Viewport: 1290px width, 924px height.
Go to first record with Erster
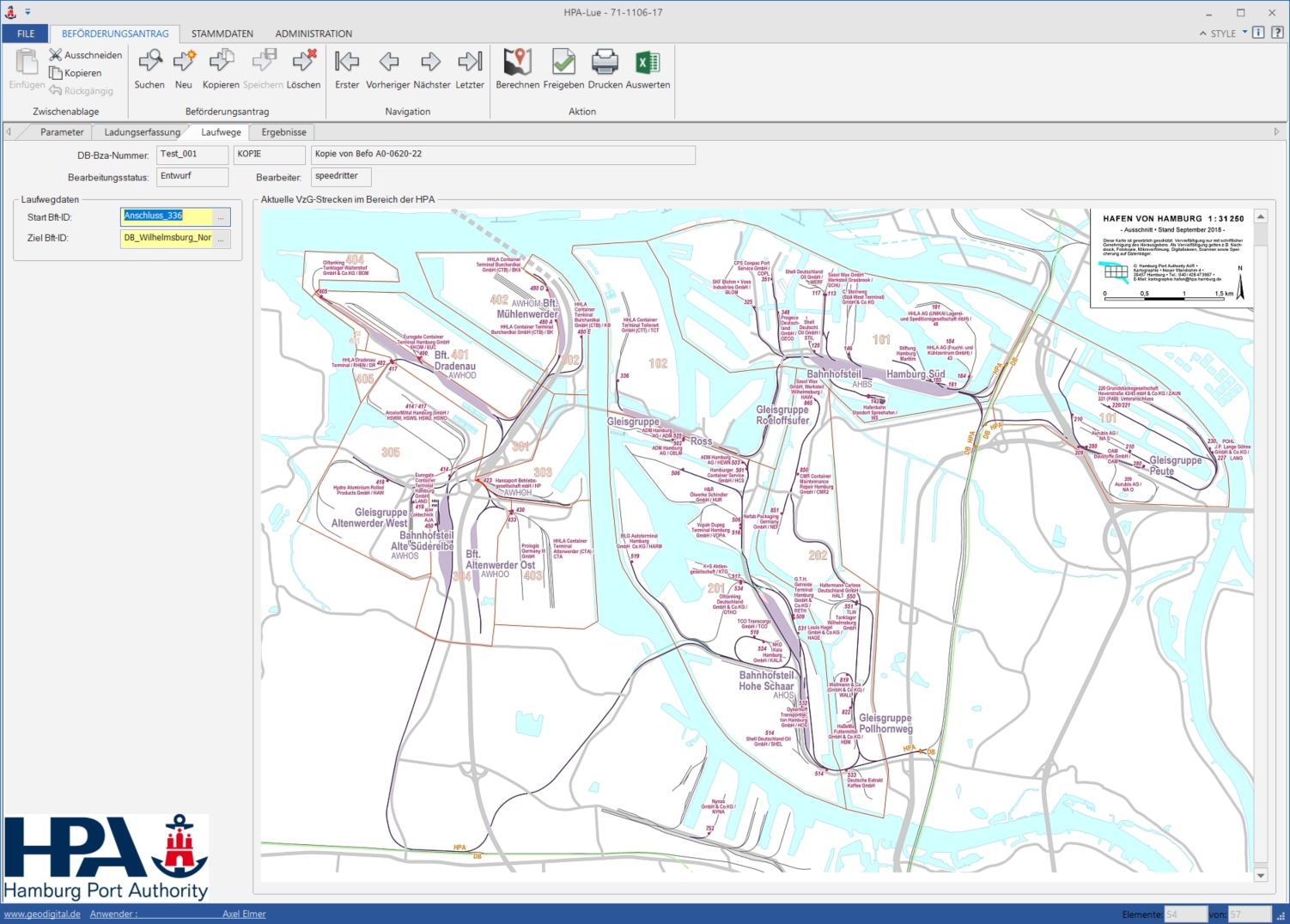click(x=347, y=62)
